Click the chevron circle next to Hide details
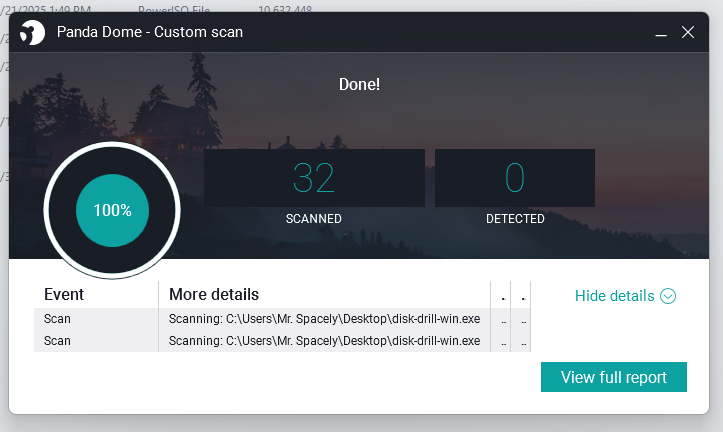The image size is (723, 432). tap(668, 296)
